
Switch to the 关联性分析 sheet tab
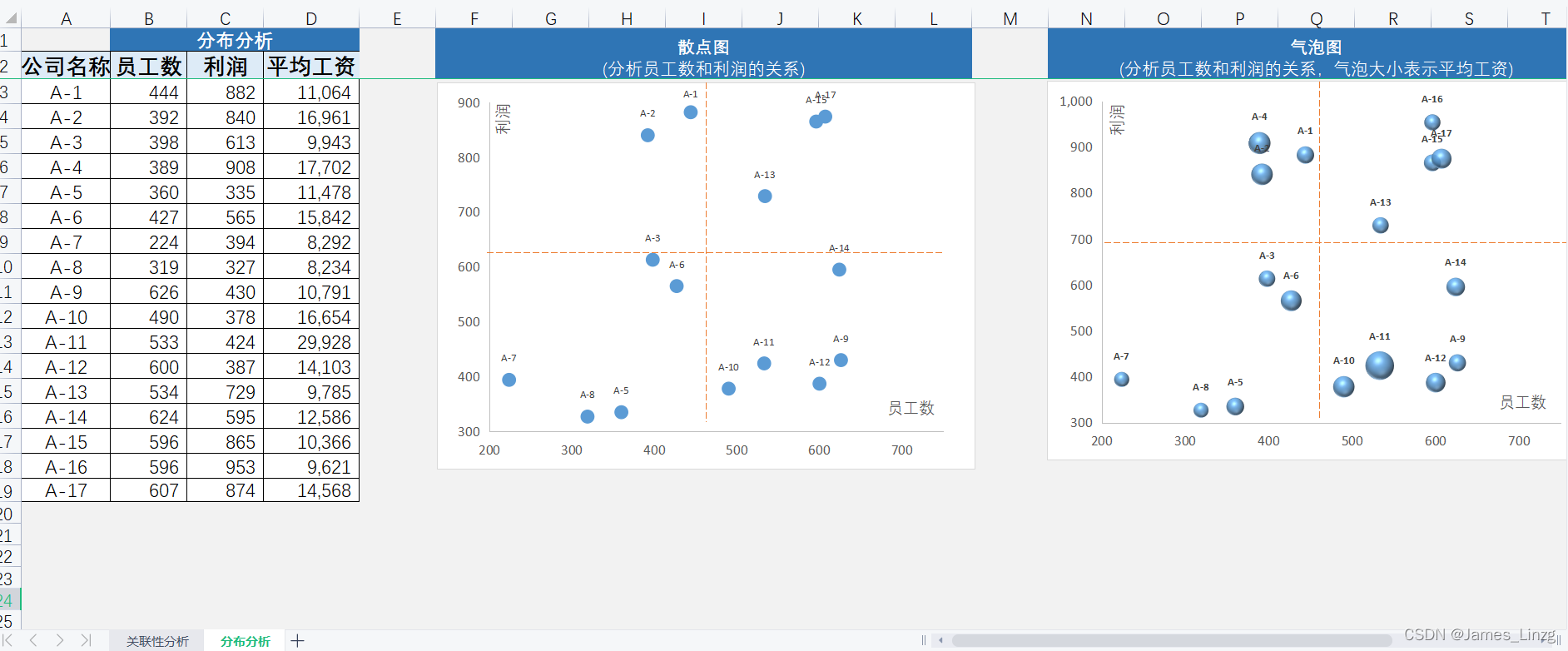point(157,641)
